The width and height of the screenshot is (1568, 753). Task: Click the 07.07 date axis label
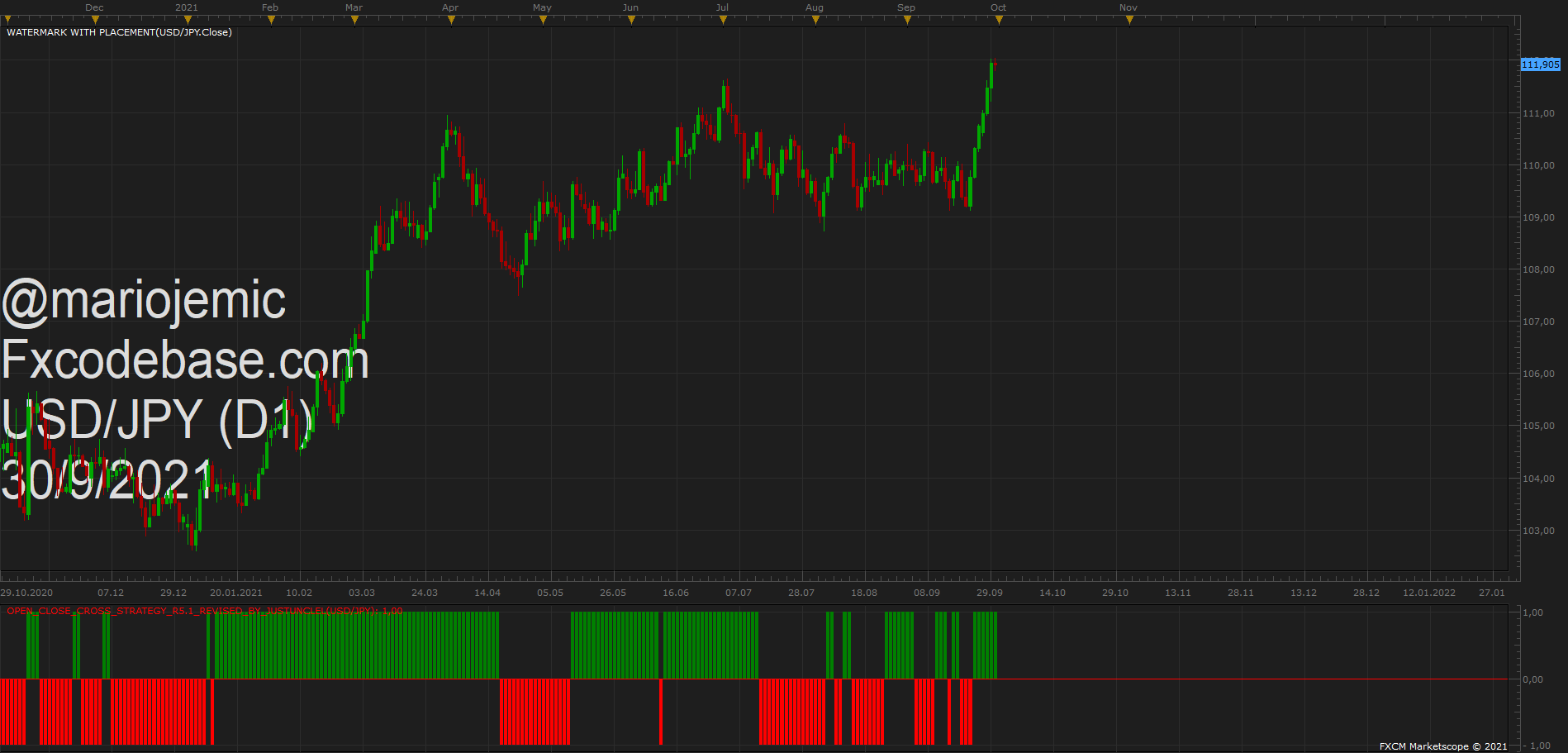739,593
